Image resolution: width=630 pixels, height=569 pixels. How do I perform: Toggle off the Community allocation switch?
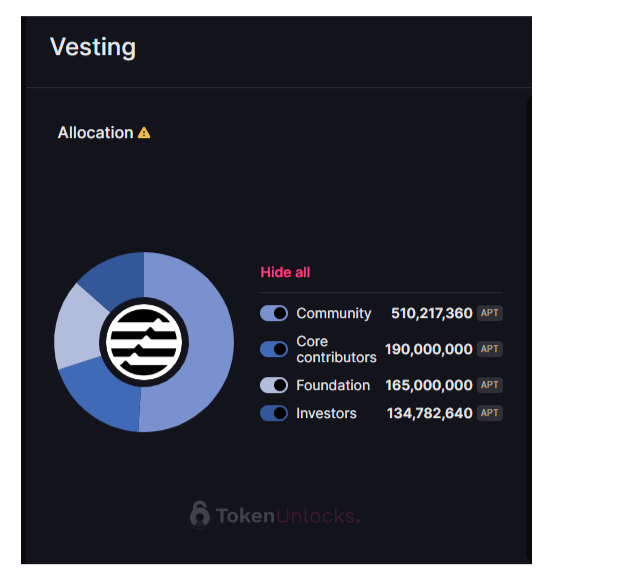pyautogui.click(x=274, y=313)
